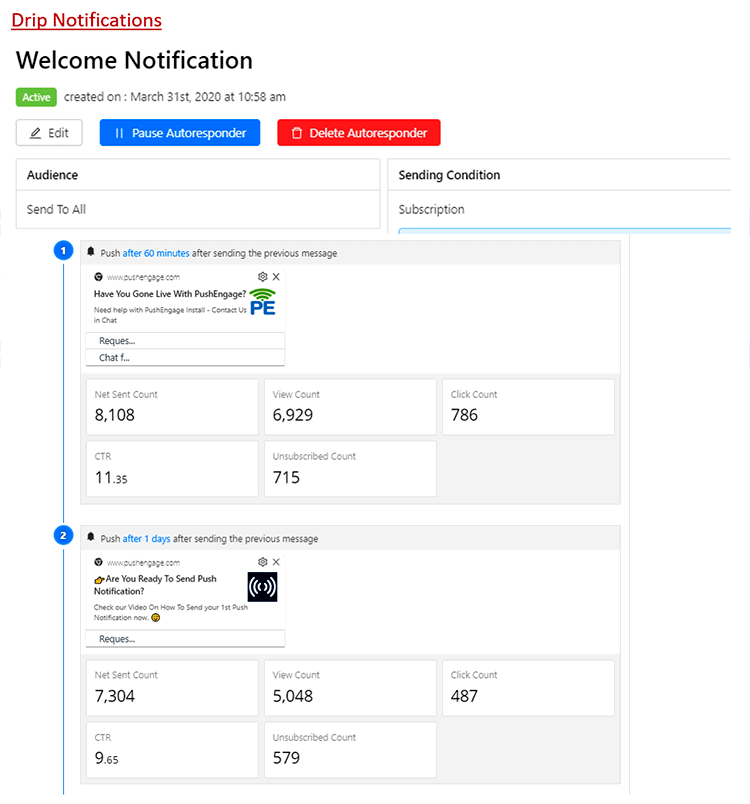Click the green Active status badge
This screenshot has height=804, width=750.
[36, 97]
